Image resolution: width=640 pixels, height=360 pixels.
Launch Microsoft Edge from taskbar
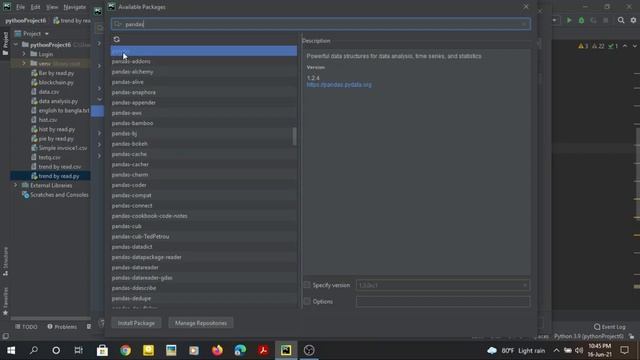[240, 350]
